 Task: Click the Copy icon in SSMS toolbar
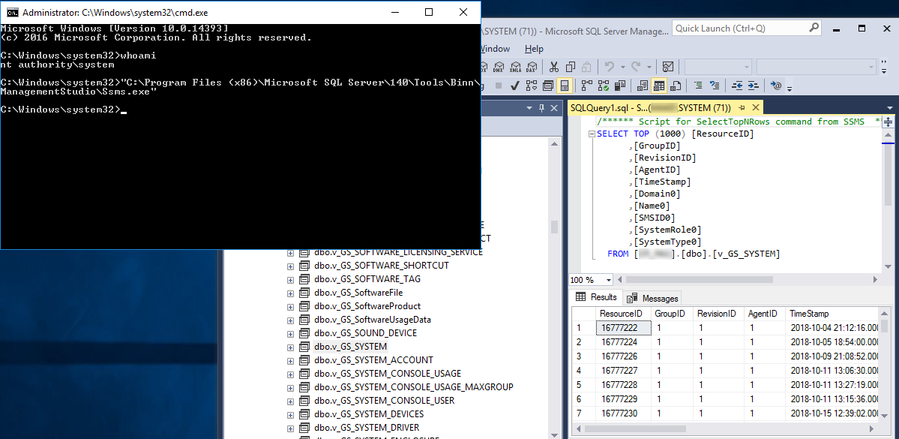[570, 66]
